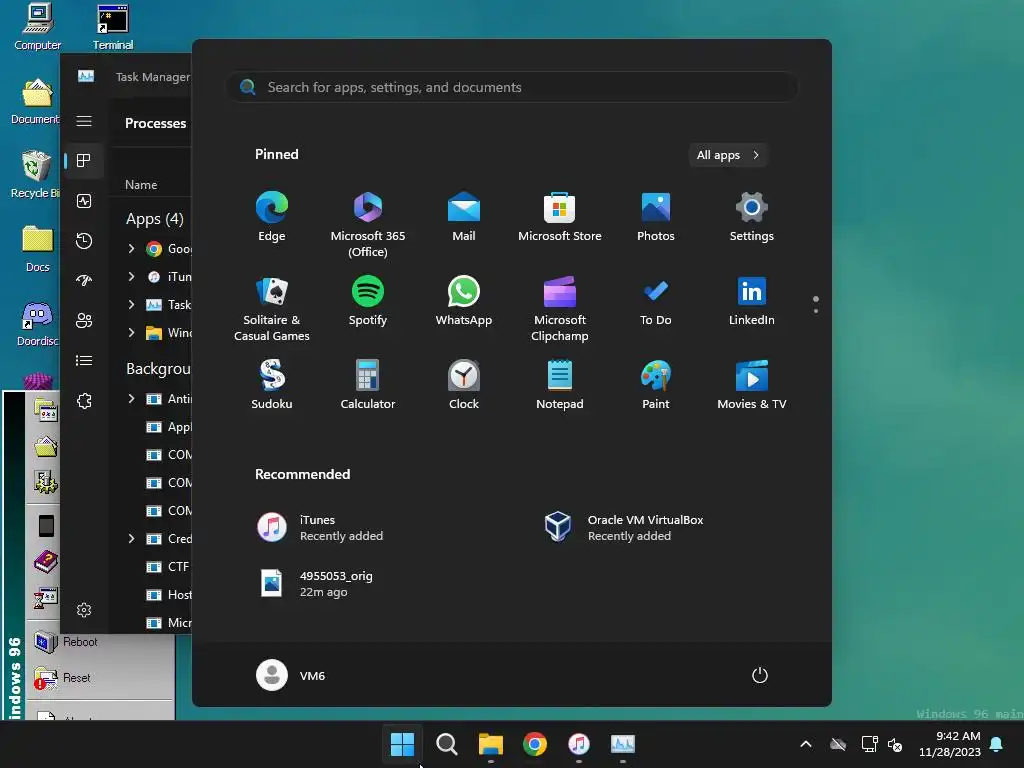Select the Docs folder on desktop
1024x768 pixels.
coord(37,248)
